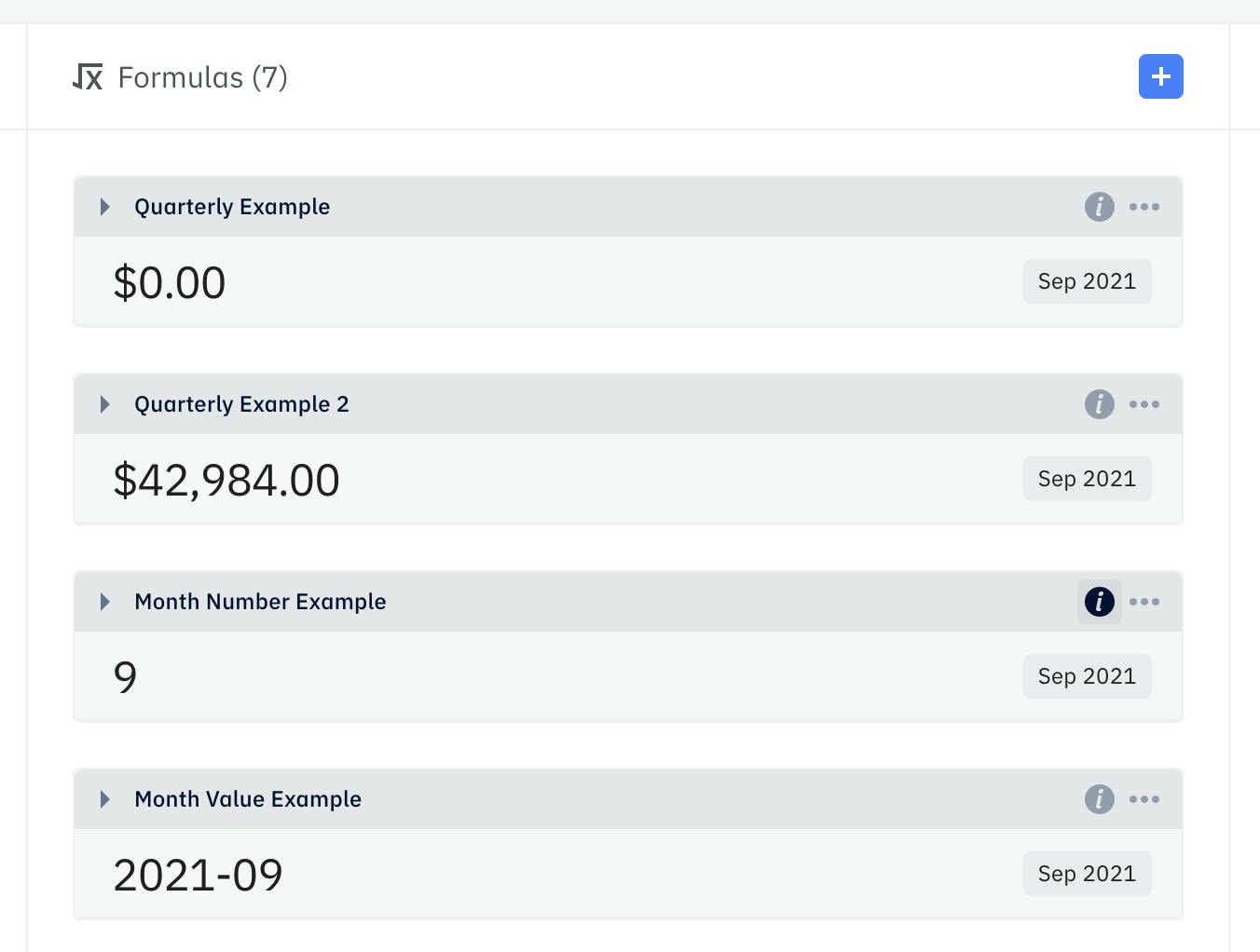Click Sep 2021 badge on Month Number Example
Screen dimensions: 1260x952
coord(1087,676)
